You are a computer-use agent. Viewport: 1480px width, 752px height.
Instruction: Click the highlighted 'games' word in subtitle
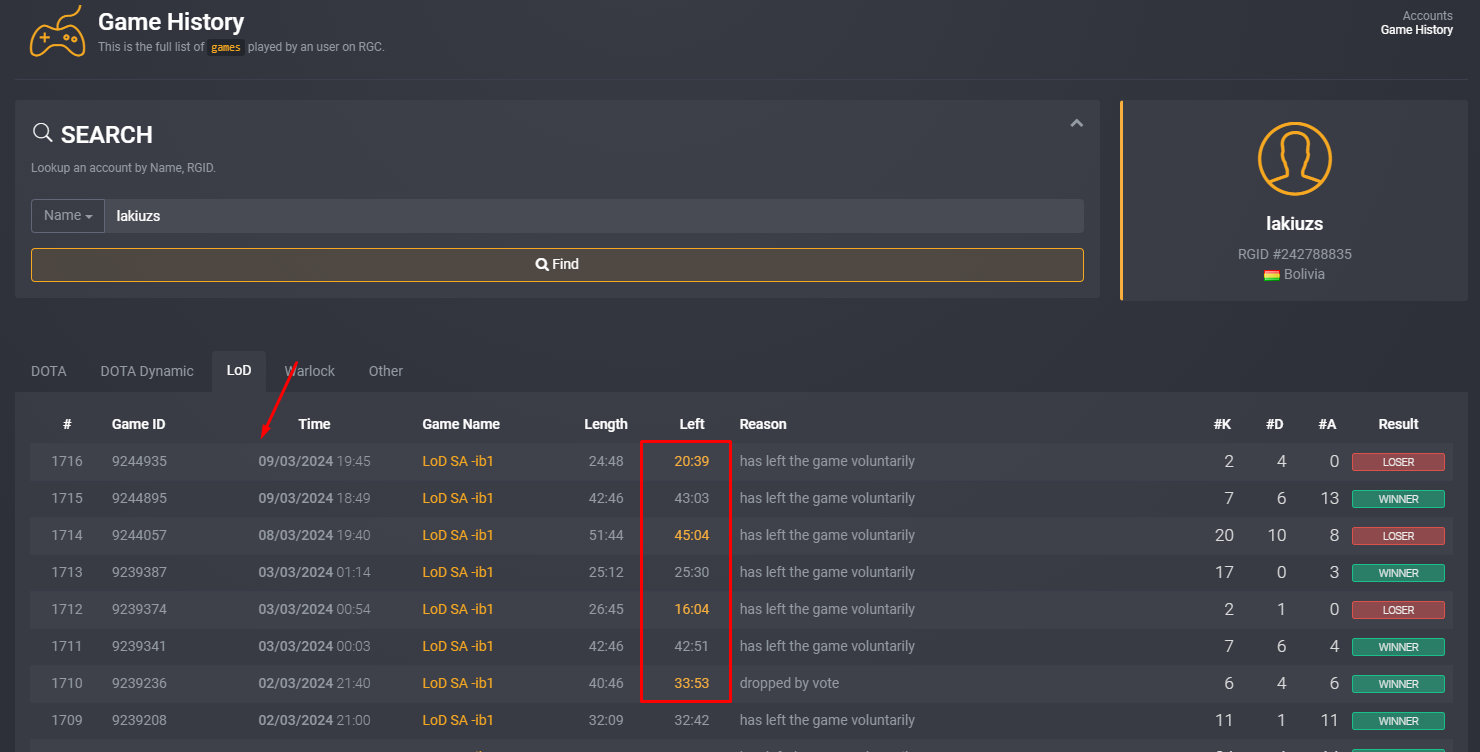tap(226, 47)
